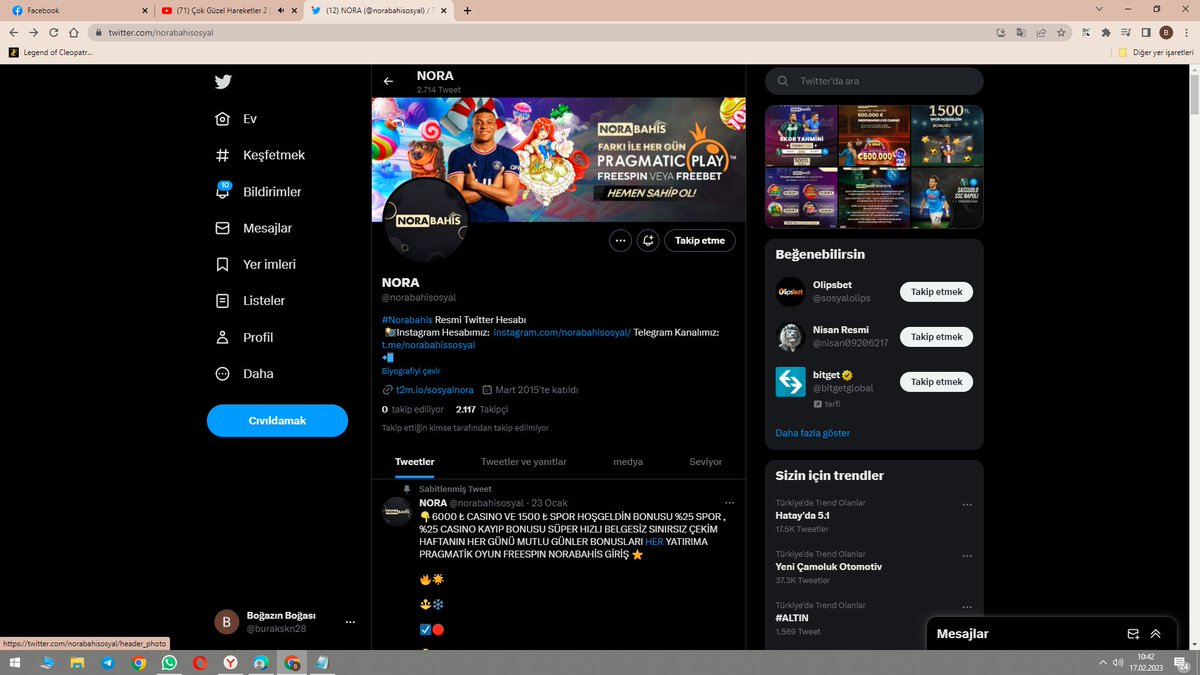Image resolution: width=1200 pixels, height=675 pixels.
Task: Open Legend of Cleopatr... bookmark
Action: click(50, 52)
